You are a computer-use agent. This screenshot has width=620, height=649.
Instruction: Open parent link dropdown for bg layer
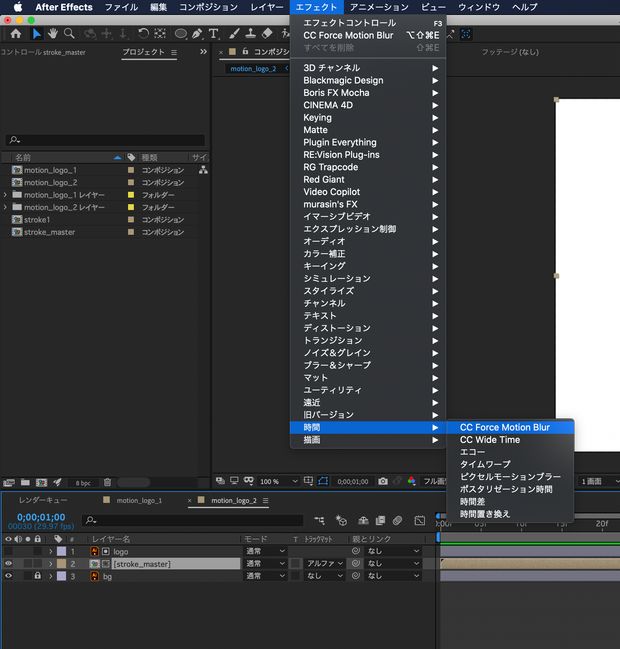392,576
